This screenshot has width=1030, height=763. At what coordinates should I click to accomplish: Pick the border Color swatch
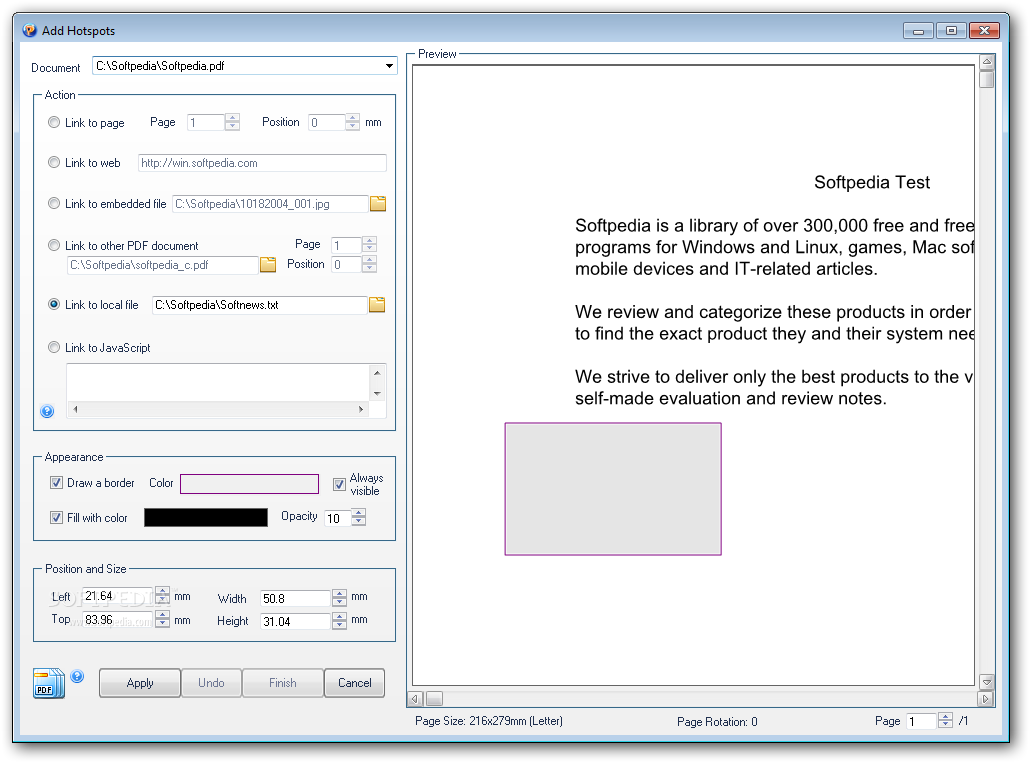coord(250,484)
